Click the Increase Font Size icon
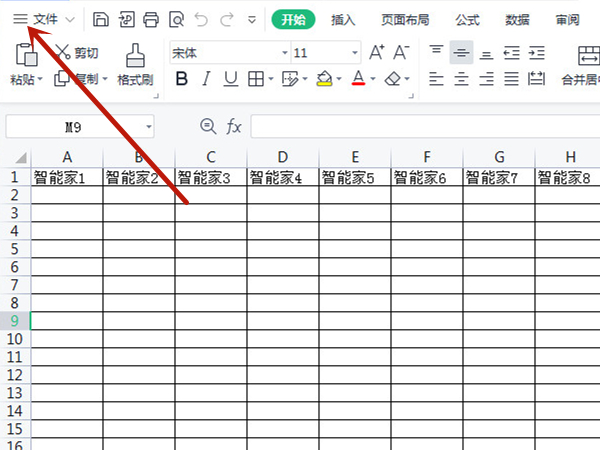600x450 pixels. [x=377, y=52]
